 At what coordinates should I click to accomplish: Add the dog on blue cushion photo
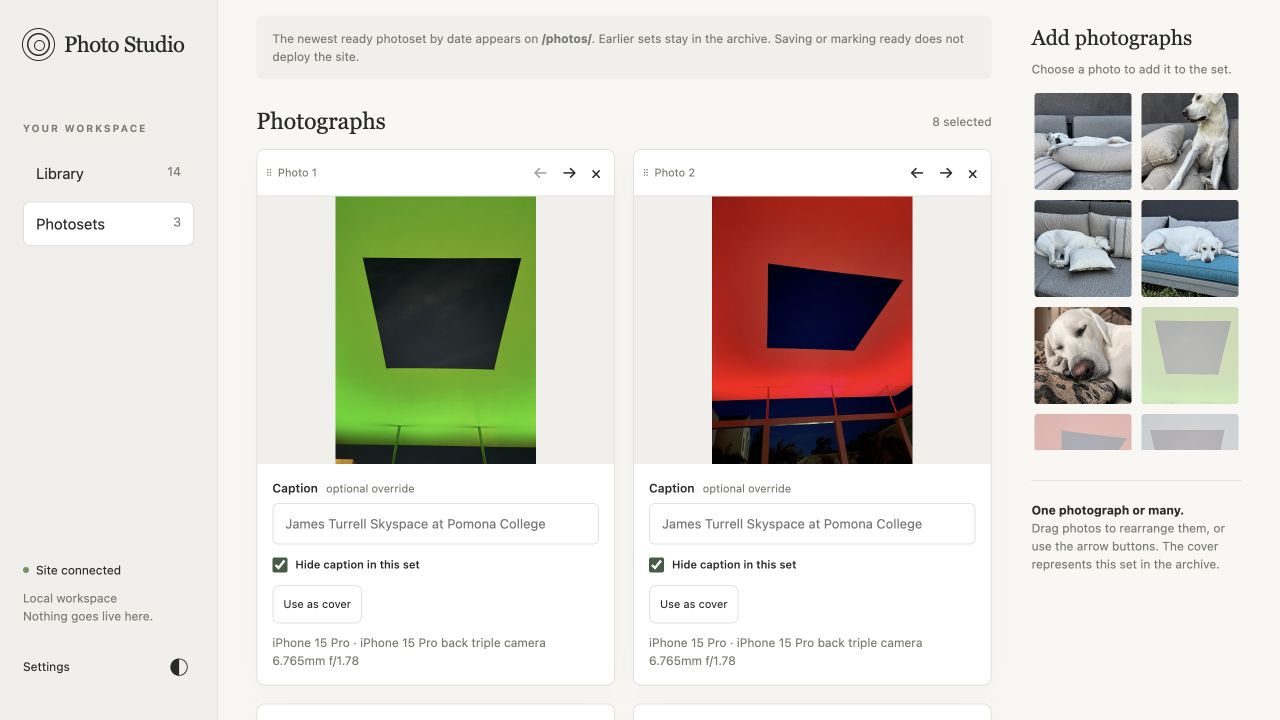1190,248
